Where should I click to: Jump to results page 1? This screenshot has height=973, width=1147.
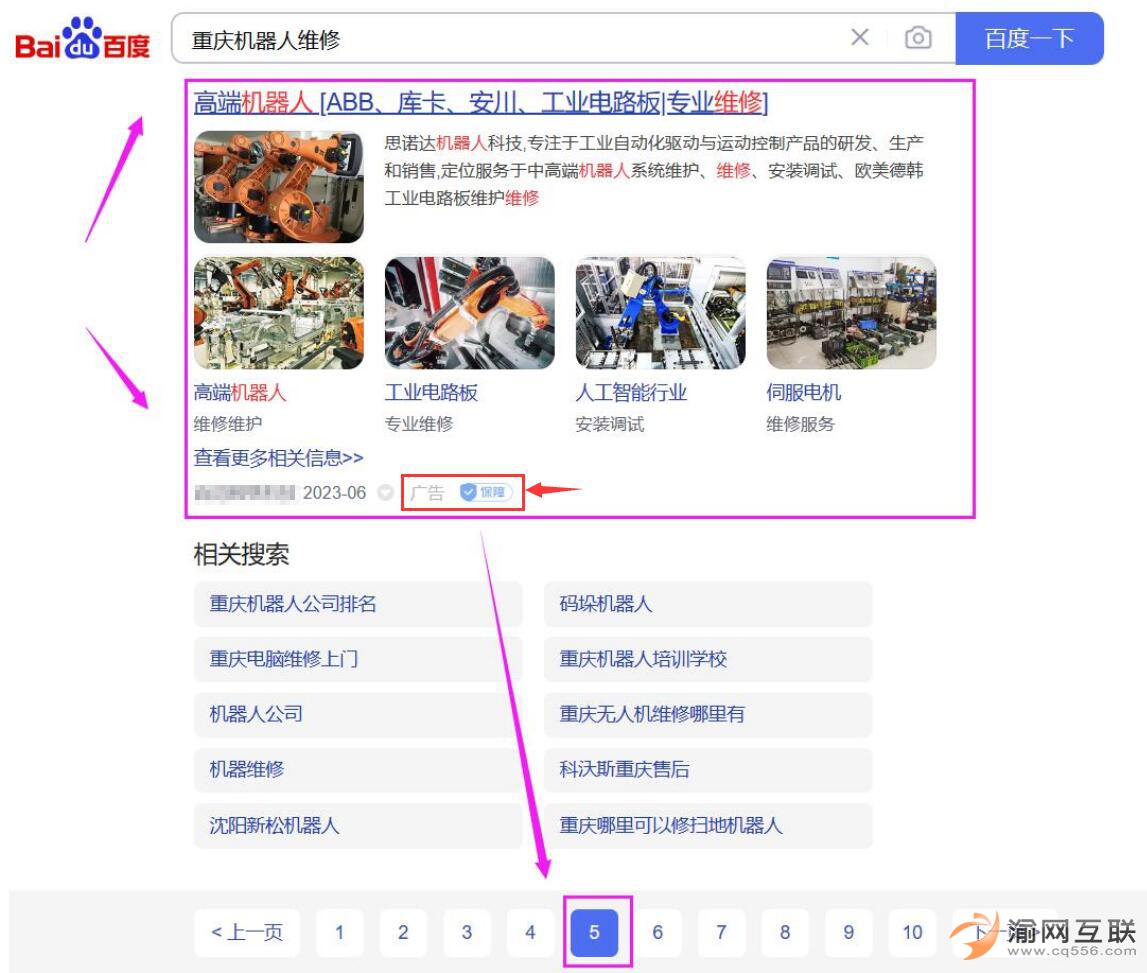click(x=339, y=933)
